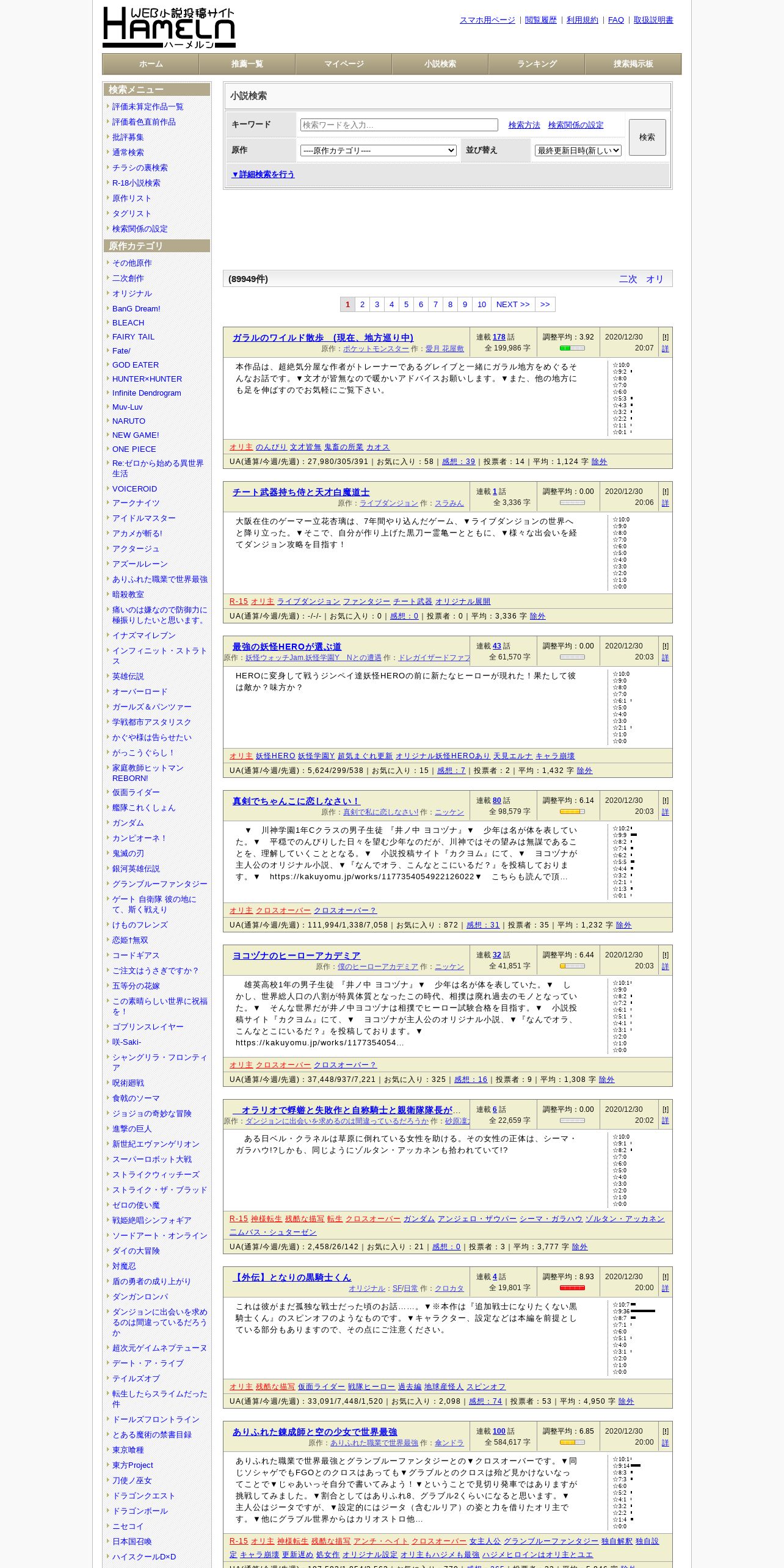Click the HAMELN site logo
The width and height of the screenshot is (784, 1568).
point(169,27)
